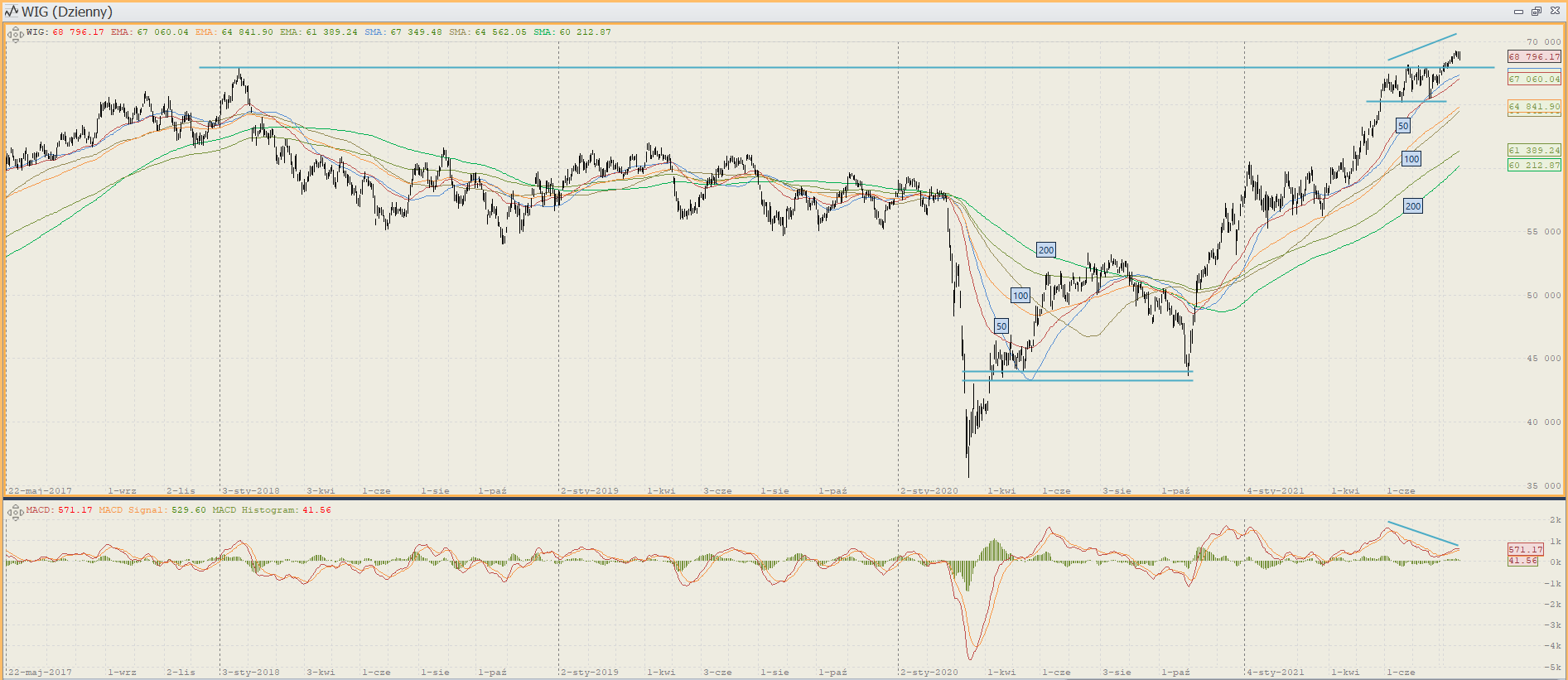Click the 60 212.87 SMA axis tag
The width and height of the screenshot is (1568, 680).
pyautogui.click(x=1534, y=166)
